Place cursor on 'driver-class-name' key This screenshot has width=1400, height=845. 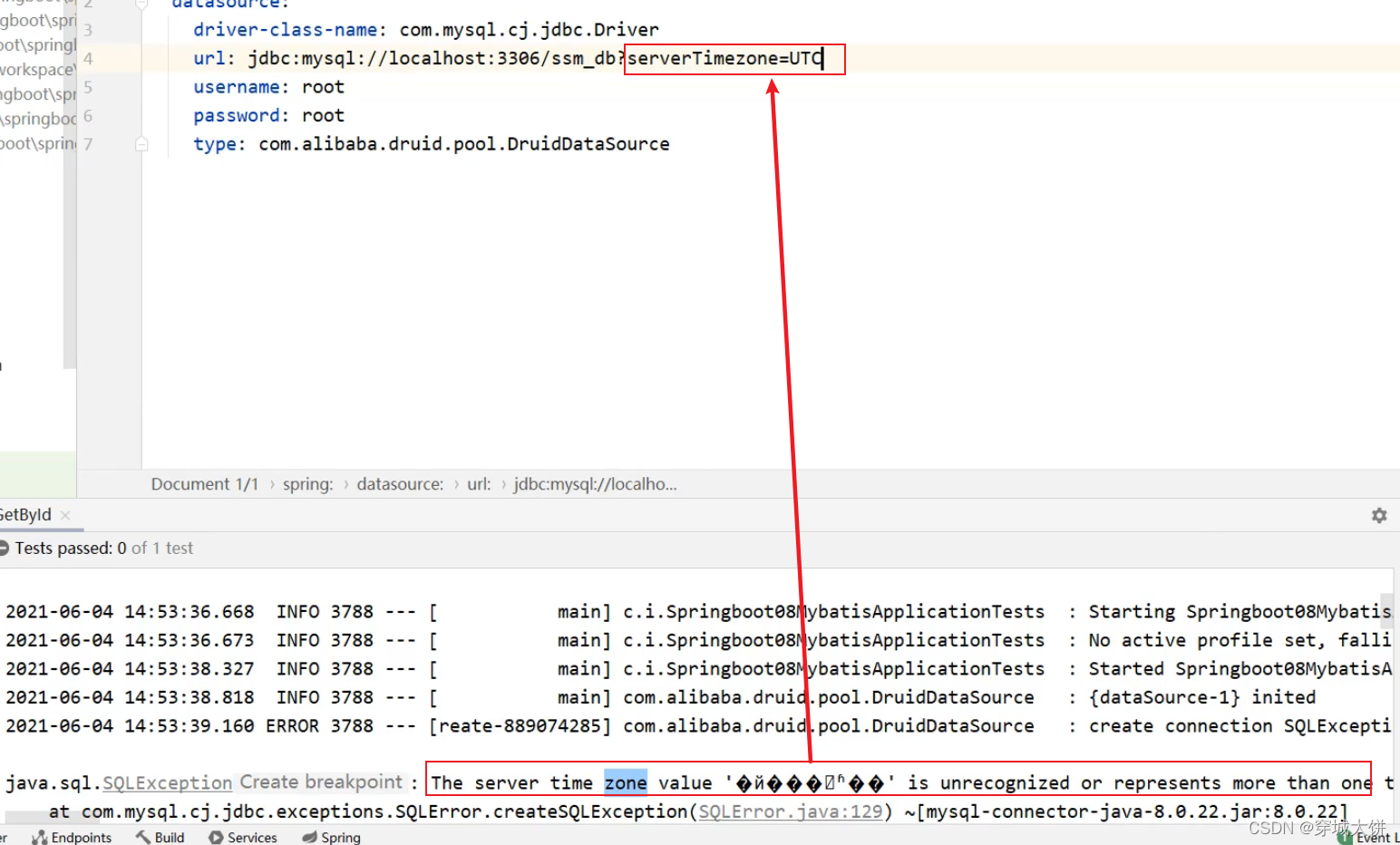(x=285, y=30)
